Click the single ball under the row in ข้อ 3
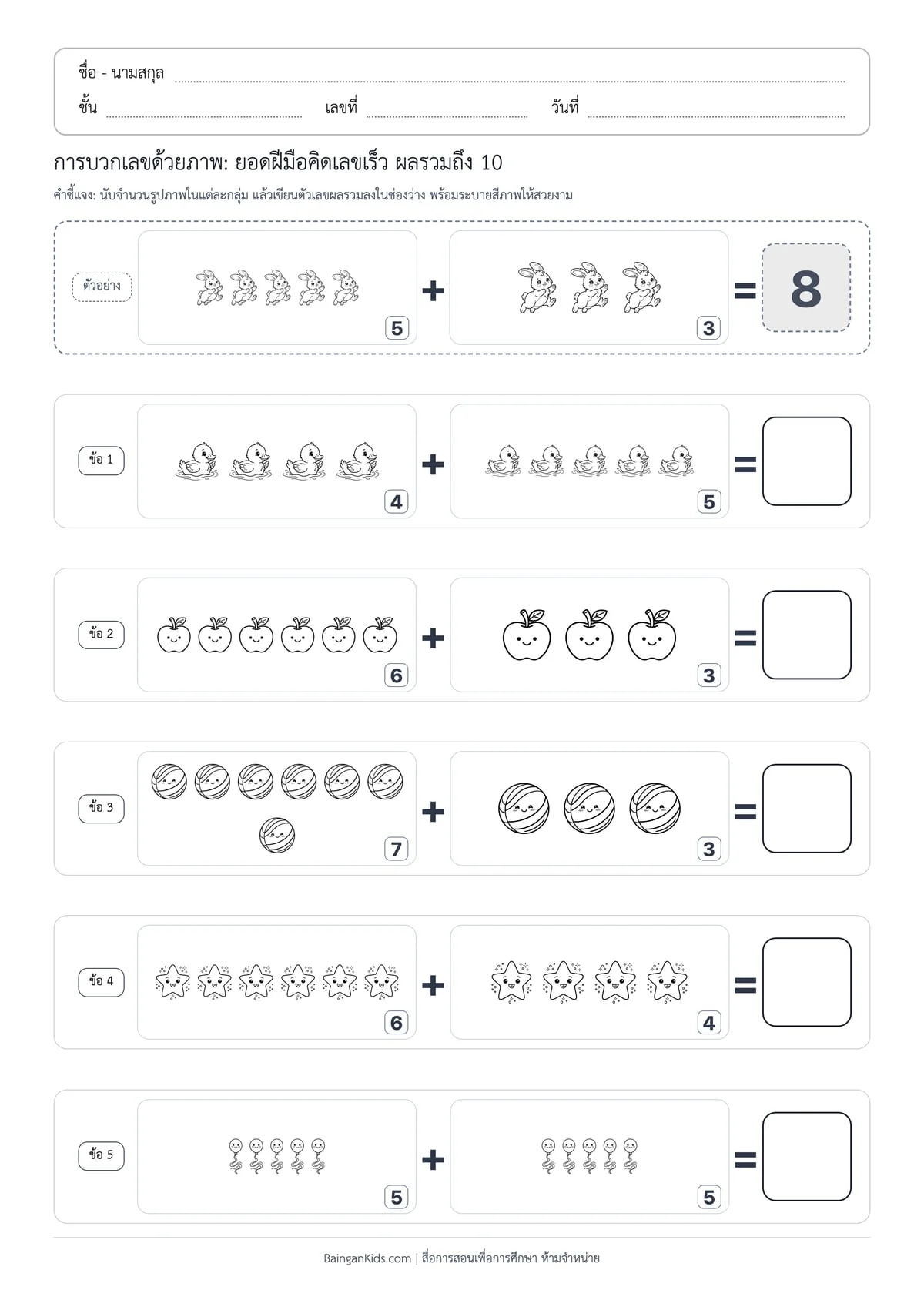Screen dimensions: 924x1307 (277, 836)
